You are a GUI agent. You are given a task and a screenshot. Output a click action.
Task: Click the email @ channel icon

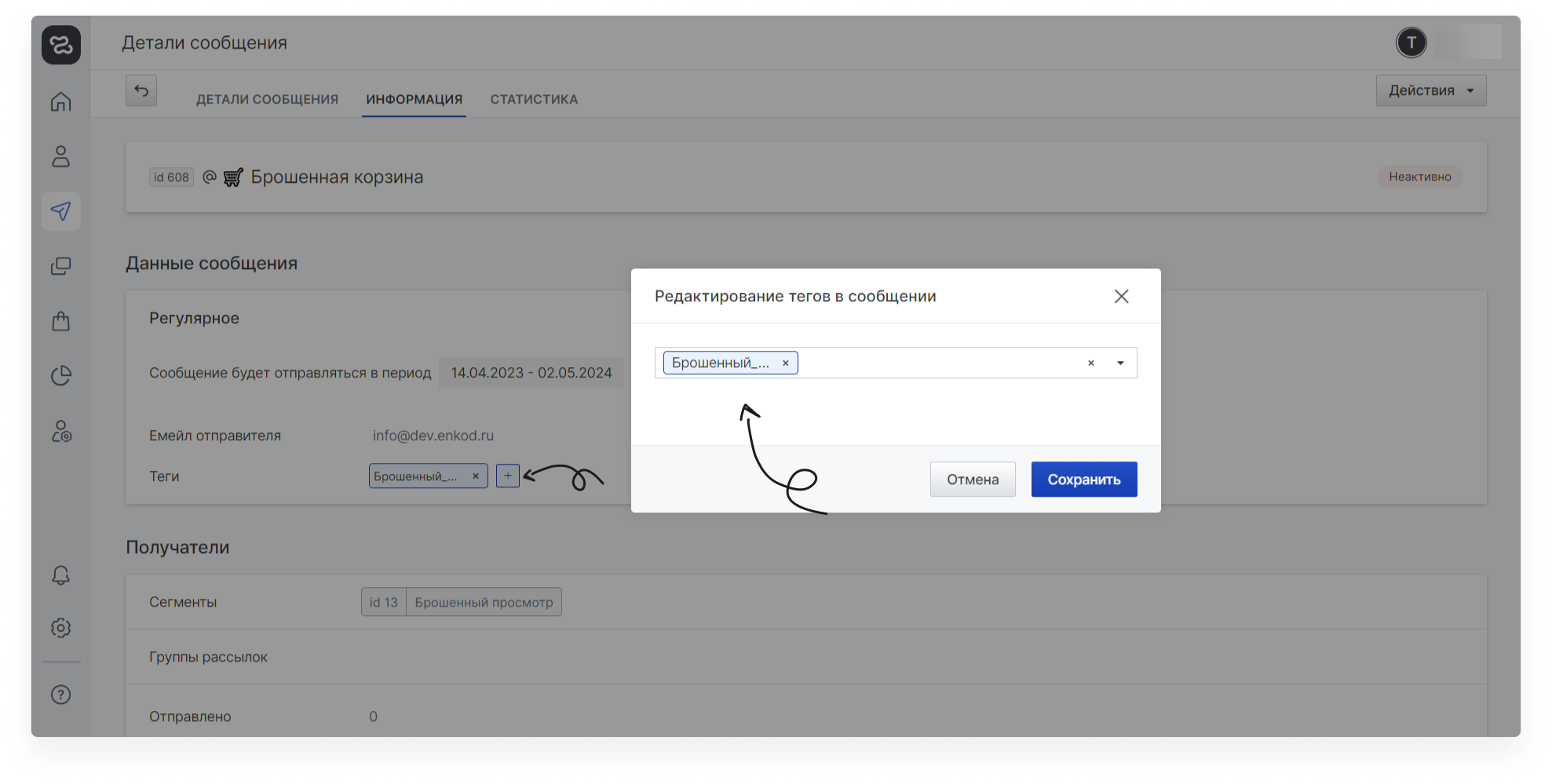point(209,177)
